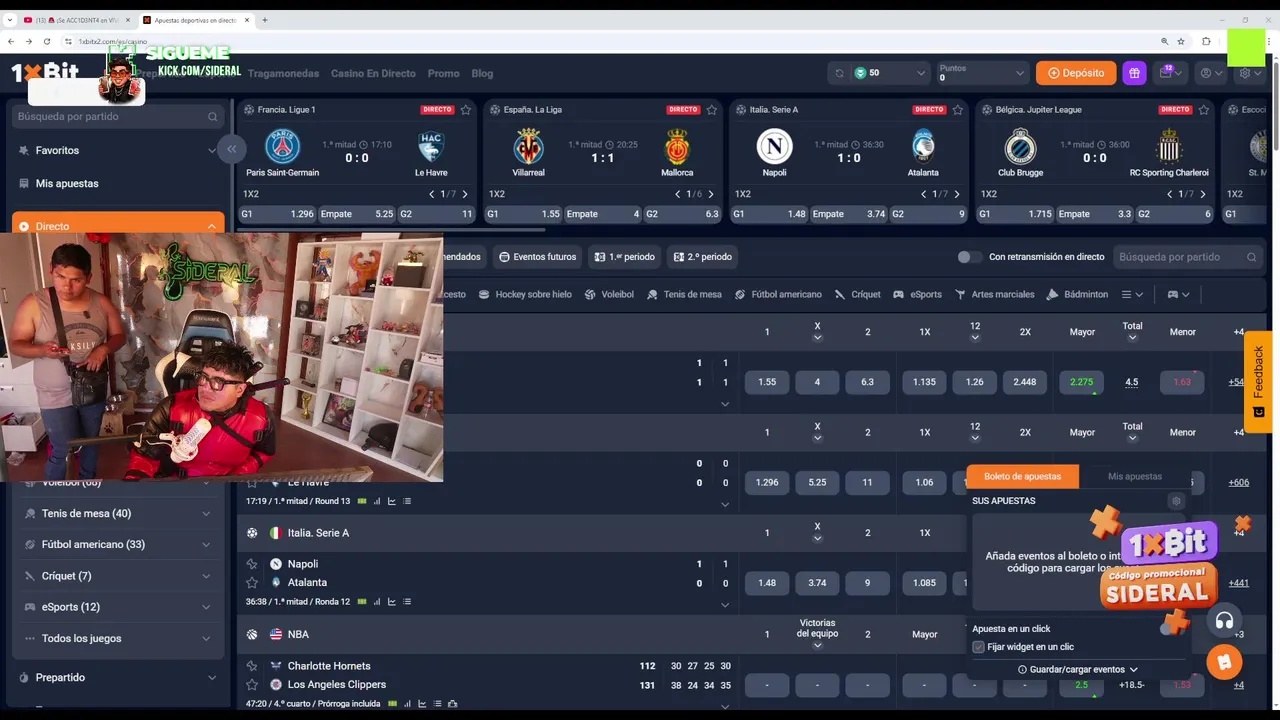The image size is (1280, 720).
Task: Toggle Con retransmisión en directo switch
Action: 968,257
